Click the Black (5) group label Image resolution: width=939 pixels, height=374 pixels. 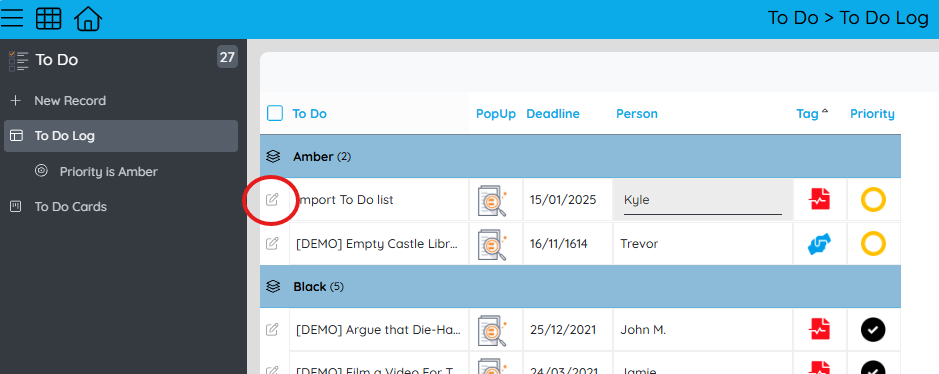pos(319,287)
